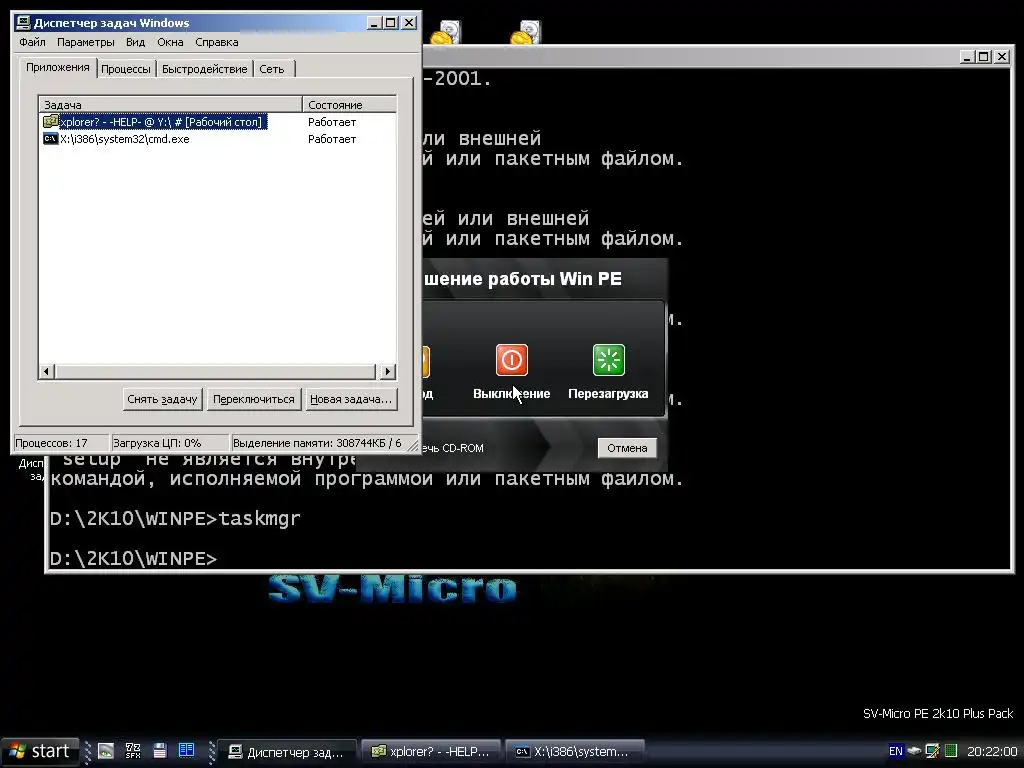Minimize the cmd console window

[967, 57]
